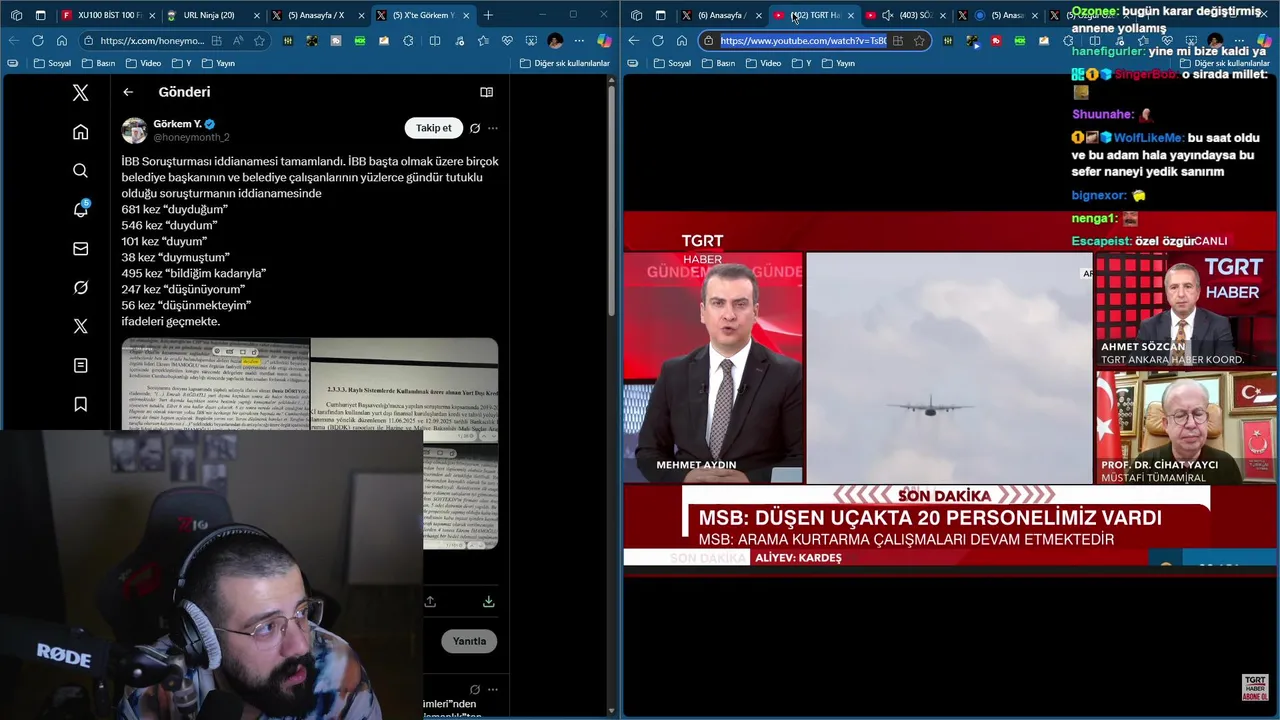The image size is (1280, 720).
Task: Open Grok icon in X sidebar
Action: click(x=81, y=287)
